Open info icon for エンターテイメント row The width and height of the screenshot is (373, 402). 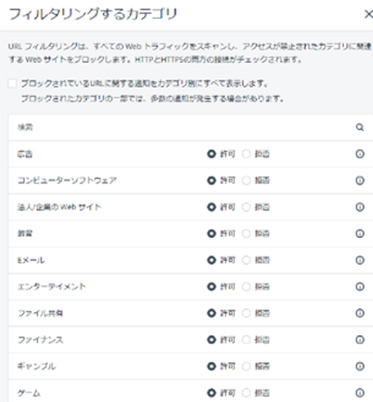[x=360, y=287]
